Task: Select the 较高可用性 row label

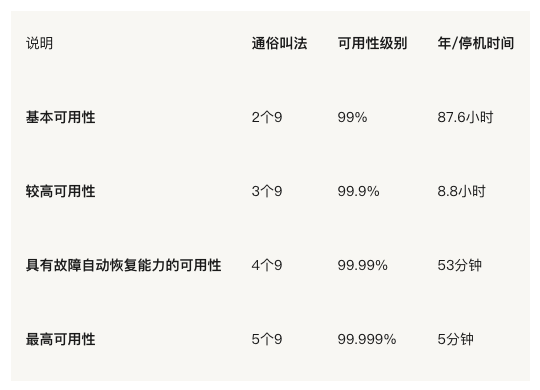Action: (x=61, y=191)
